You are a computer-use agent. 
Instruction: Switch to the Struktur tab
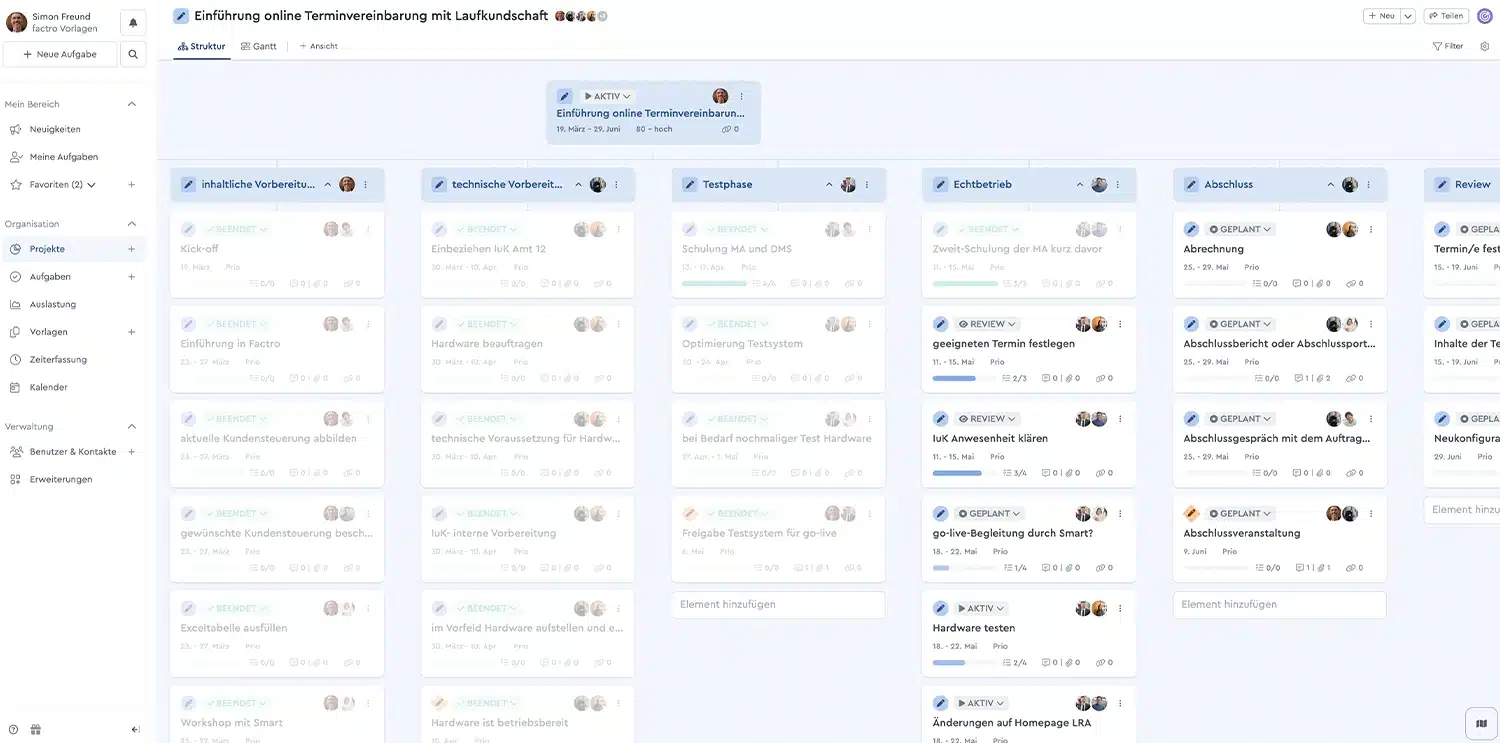point(202,45)
